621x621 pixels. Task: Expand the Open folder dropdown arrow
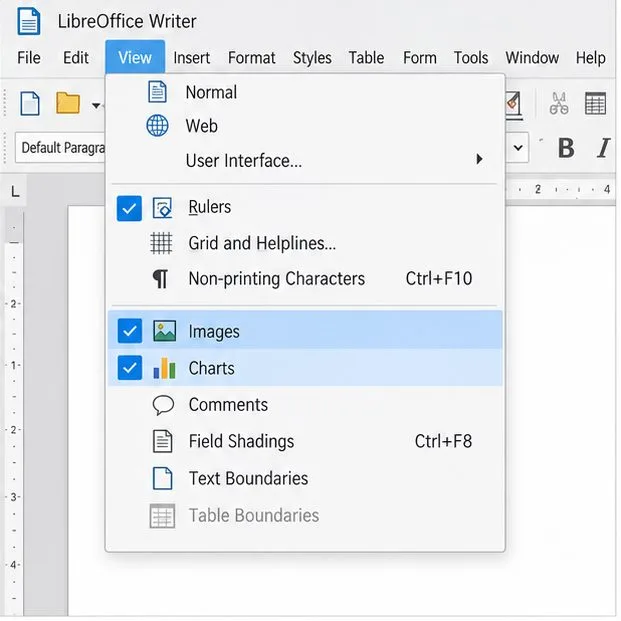96,106
